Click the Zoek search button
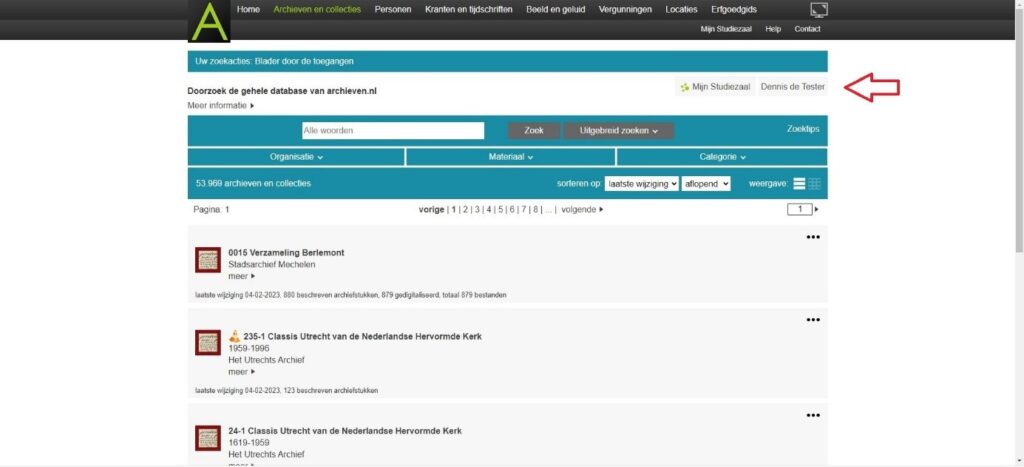Screen dimensions: 1024x467 coord(534,131)
